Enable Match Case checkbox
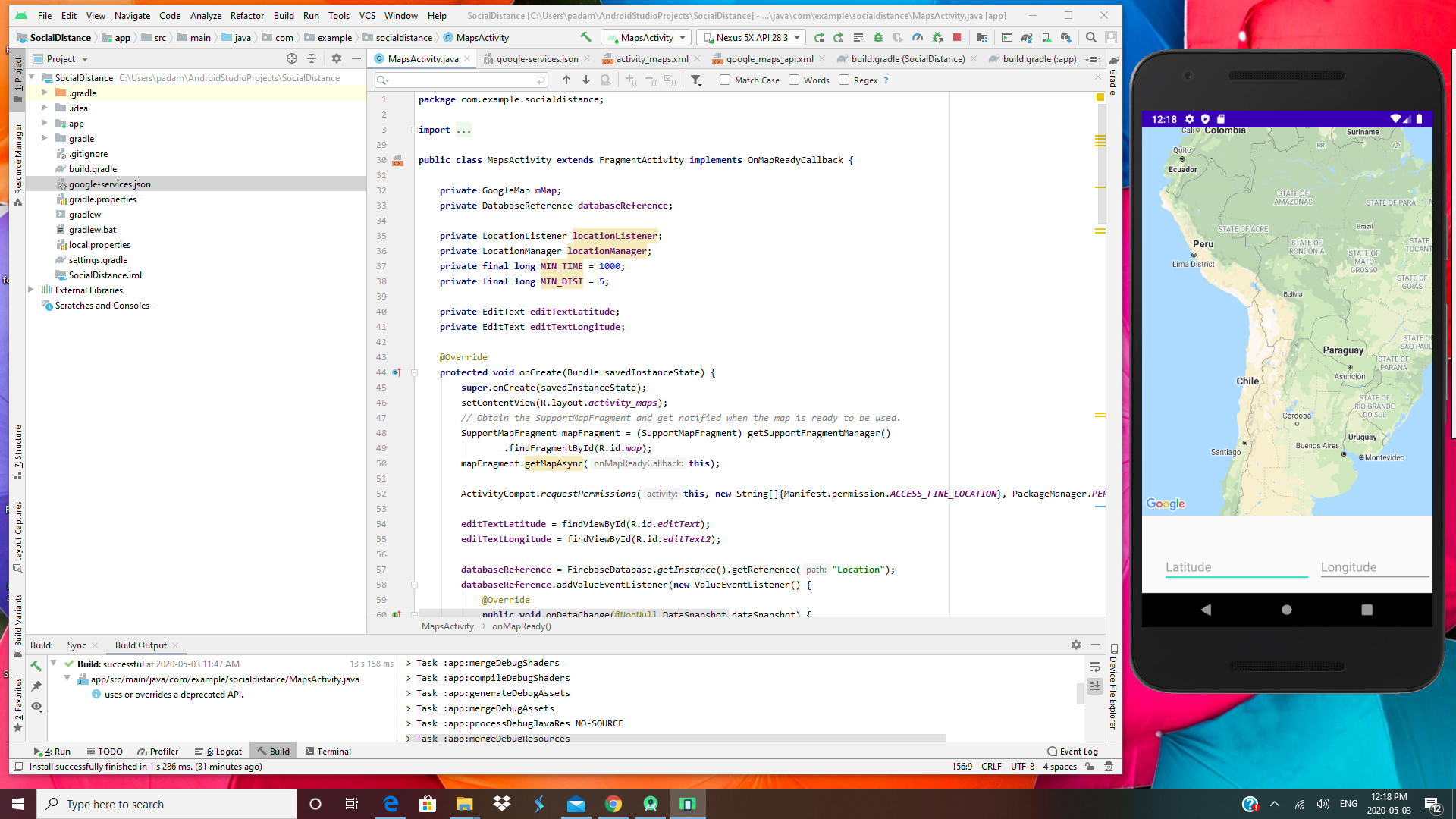 tap(725, 80)
